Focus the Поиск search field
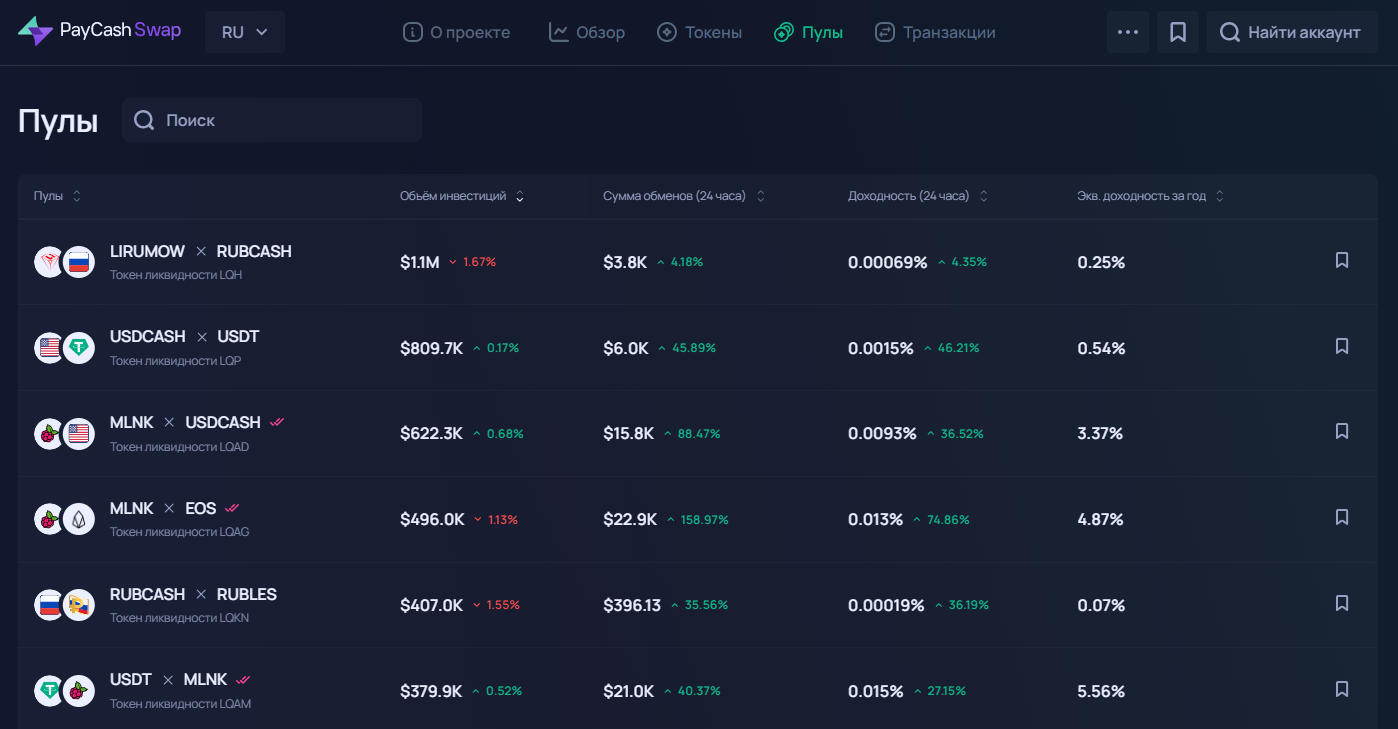 (272, 120)
